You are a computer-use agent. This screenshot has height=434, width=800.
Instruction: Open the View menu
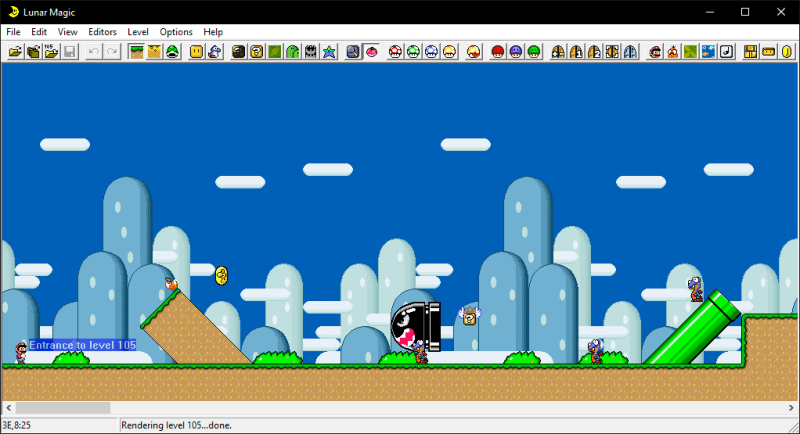tap(67, 32)
